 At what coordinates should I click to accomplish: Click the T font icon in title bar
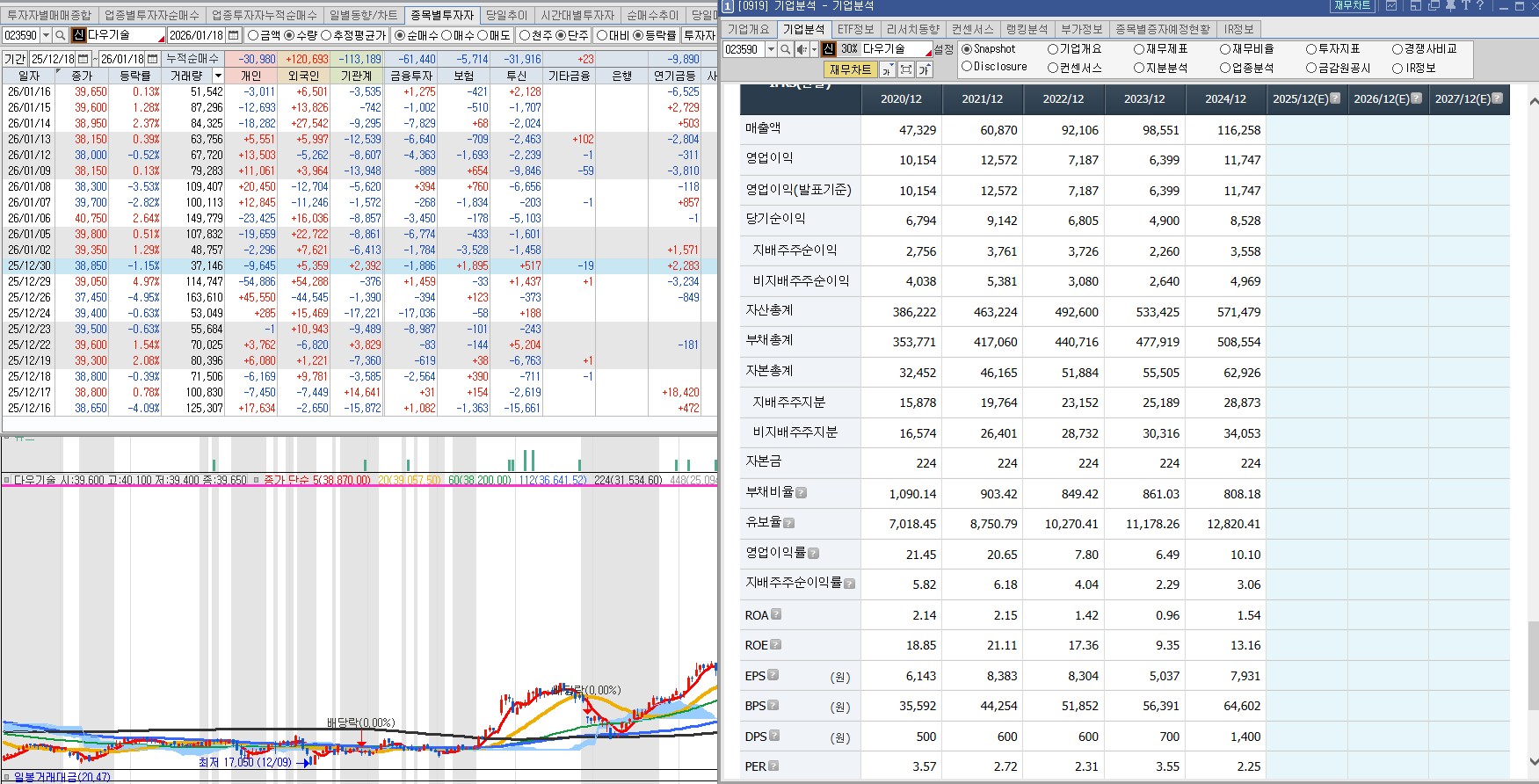tap(1465, 5)
